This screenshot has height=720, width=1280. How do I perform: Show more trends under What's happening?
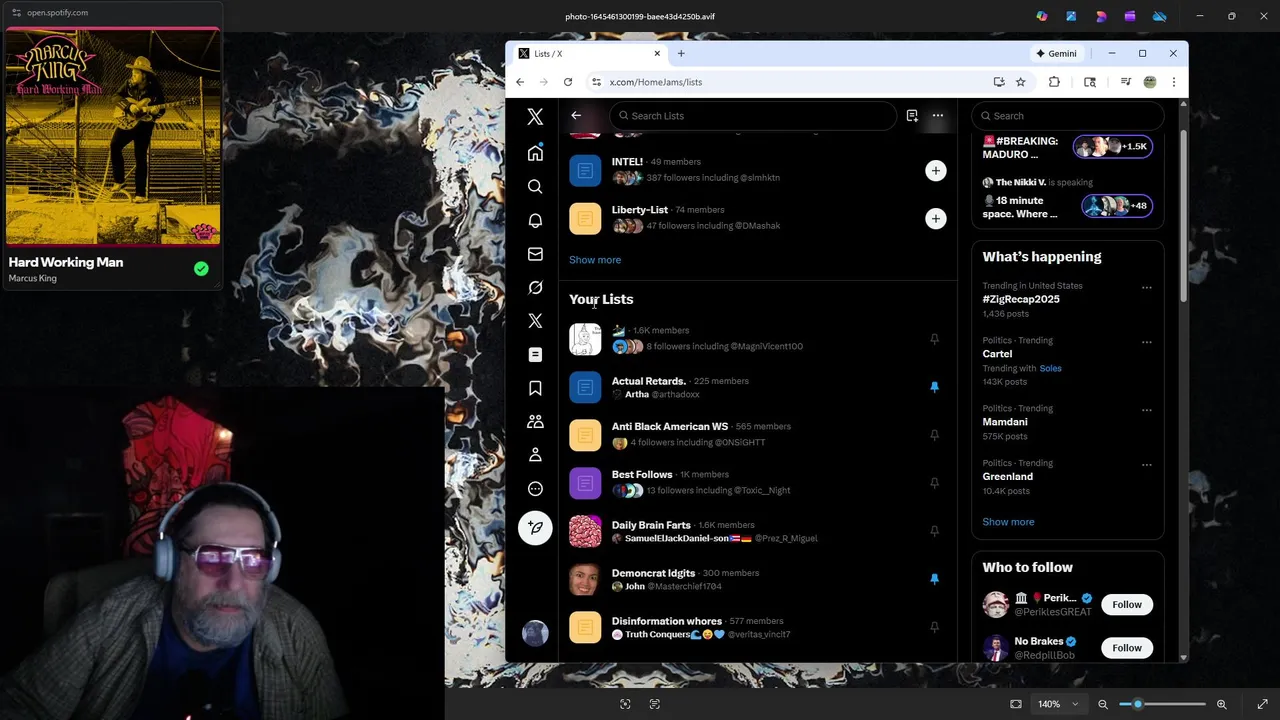(1008, 522)
